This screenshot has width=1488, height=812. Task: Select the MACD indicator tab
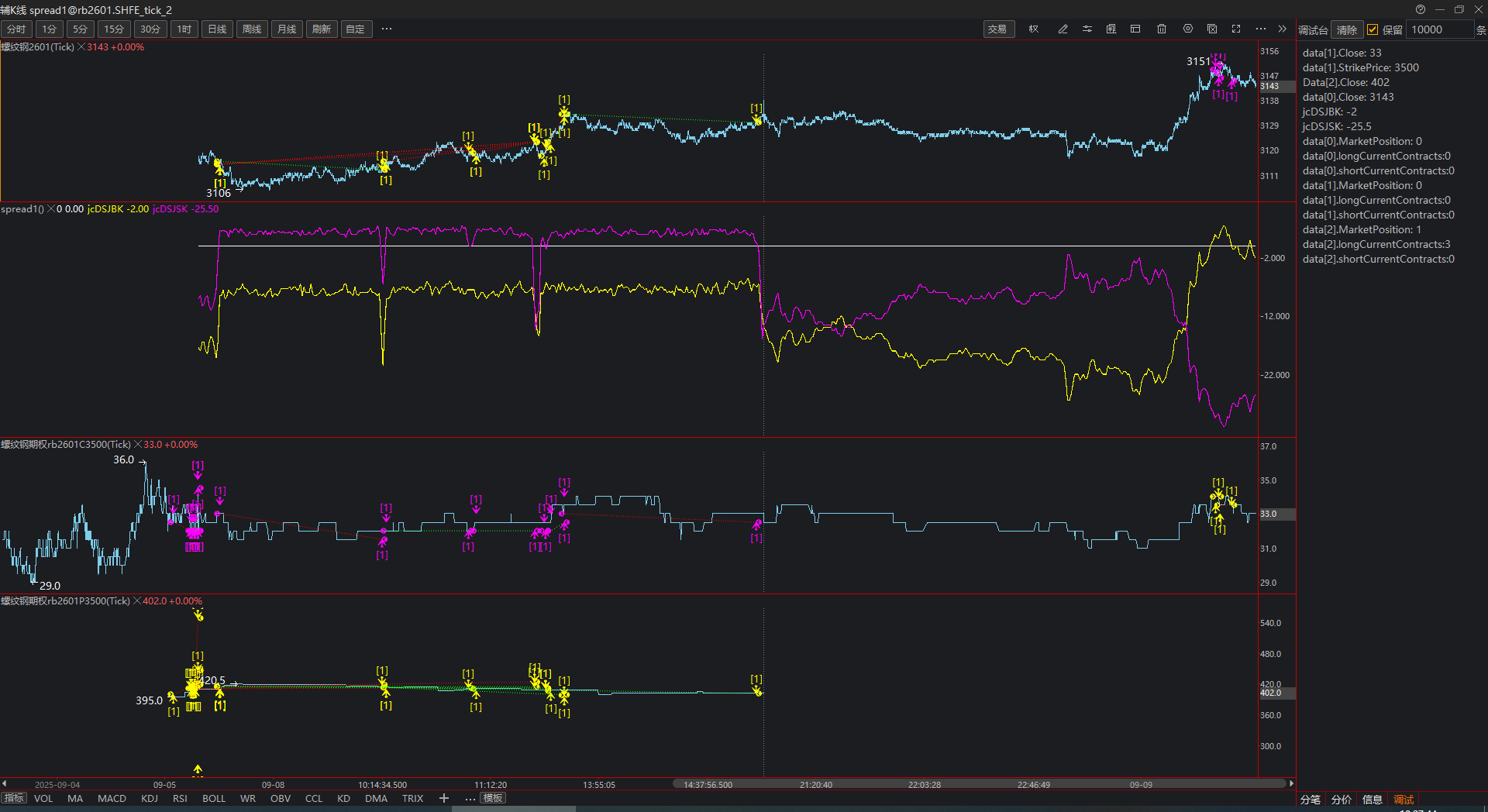pyautogui.click(x=112, y=798)
